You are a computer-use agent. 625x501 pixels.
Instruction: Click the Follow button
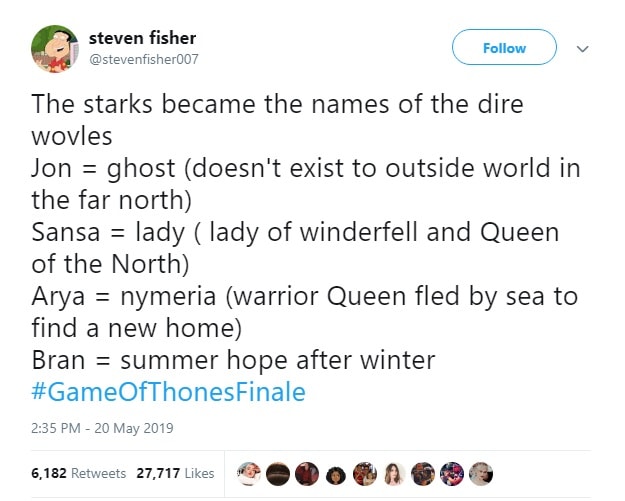504,47
